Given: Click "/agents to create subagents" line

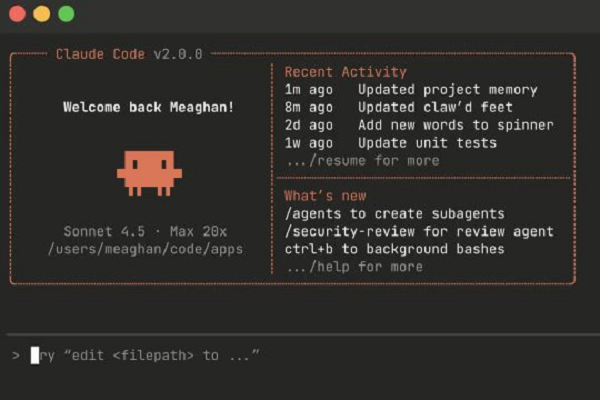Looking at the screenshot, I should coord(394,214).
